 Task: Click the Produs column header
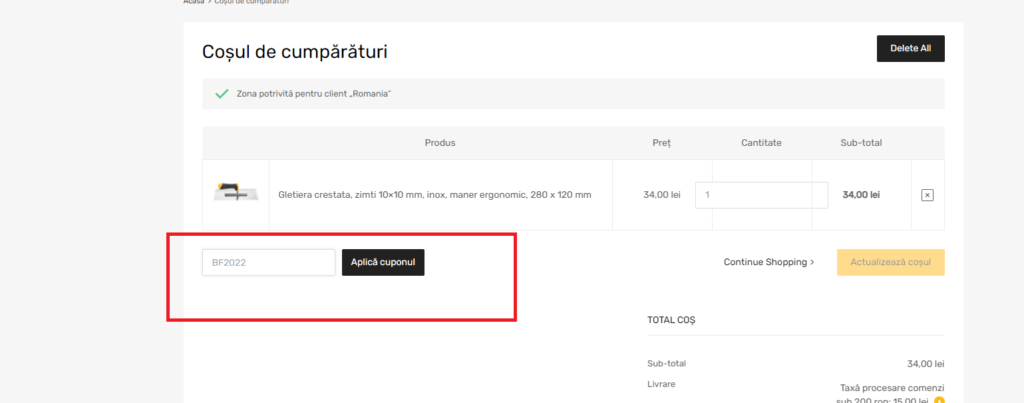(x=439, y=143)
